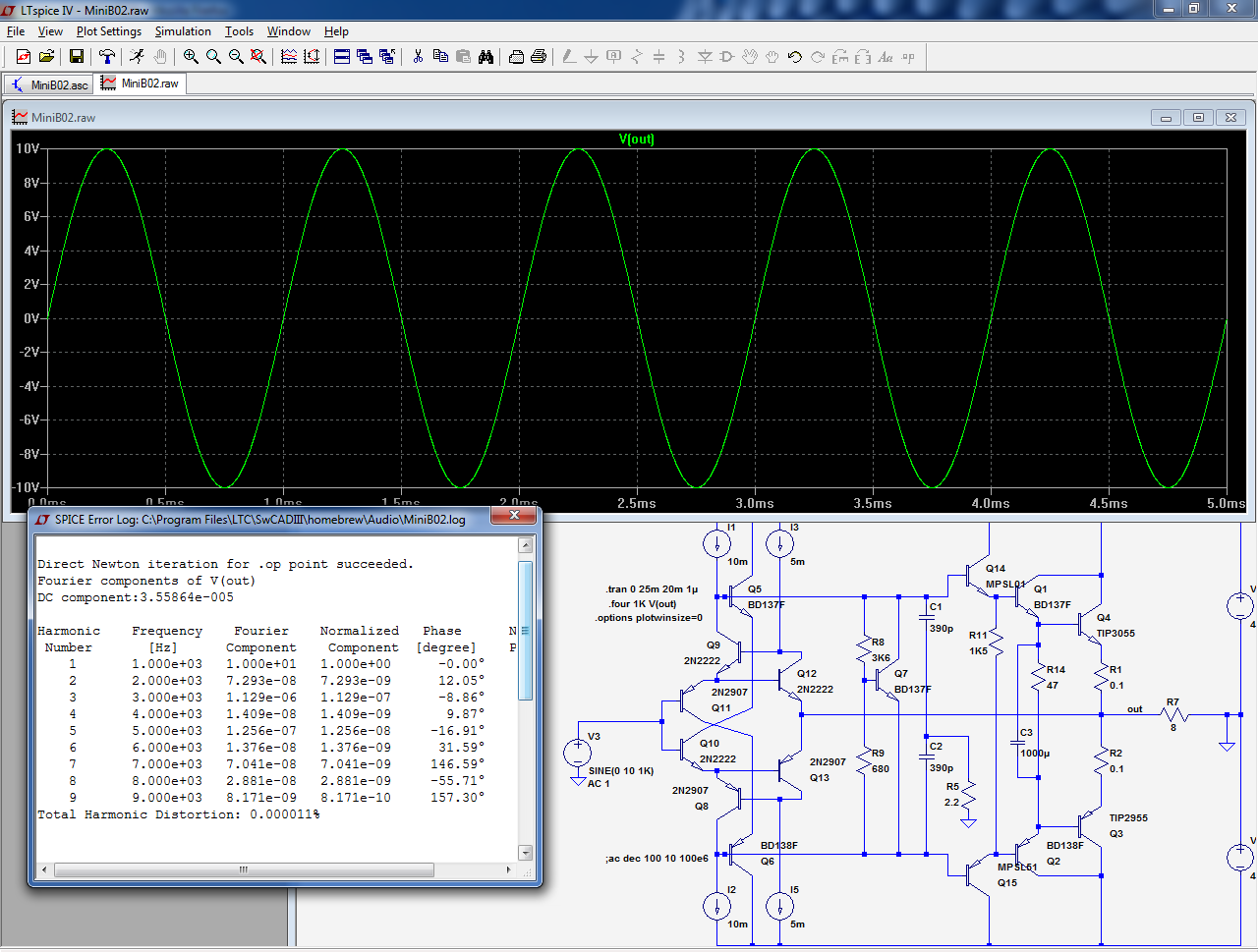Click the Print printer icon

pos(539,57)
